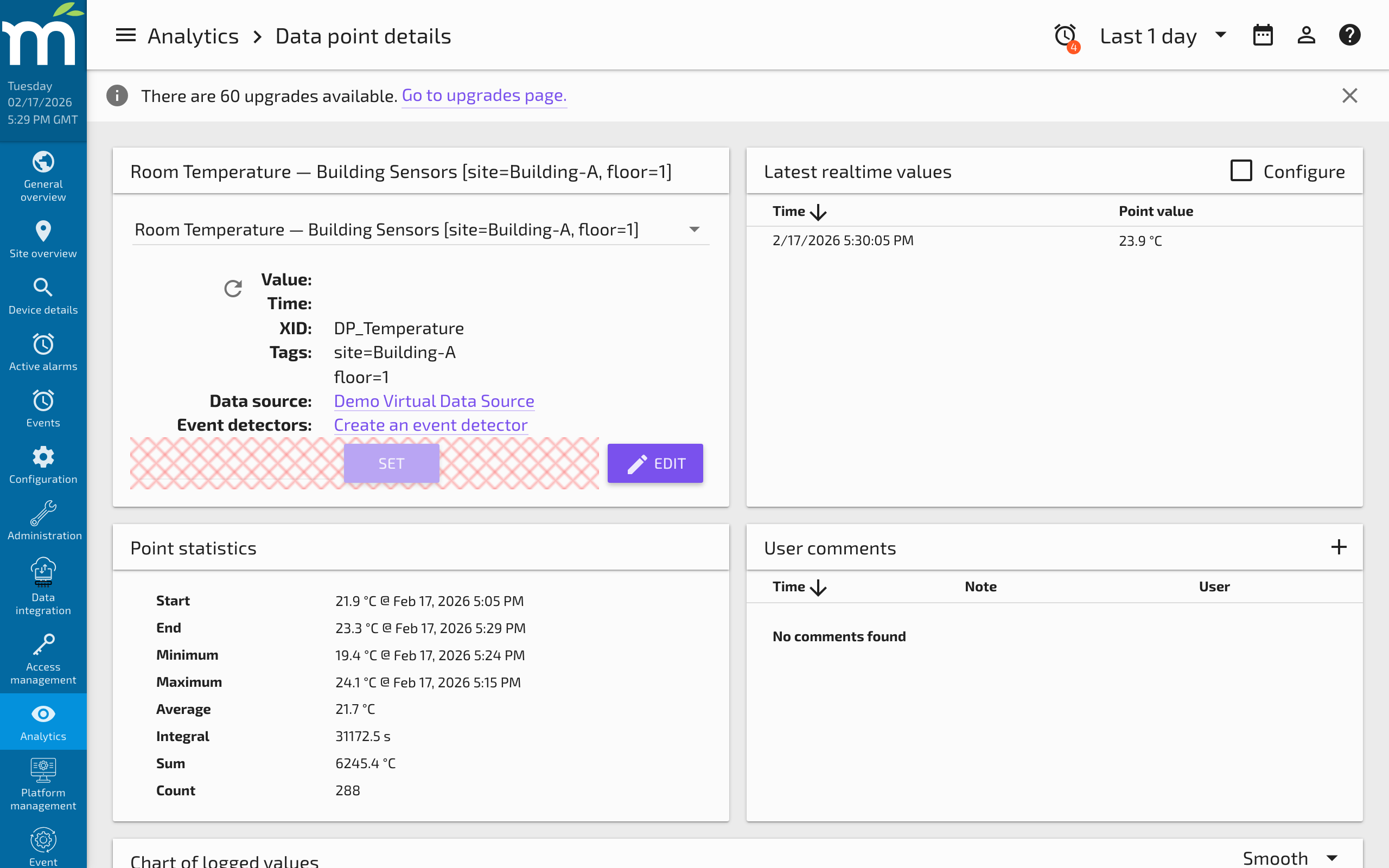Image resolution: width=1389 pixels, height=868 pixels.
Task: Open the hamburger navigation menu
Action: (125, 35)
